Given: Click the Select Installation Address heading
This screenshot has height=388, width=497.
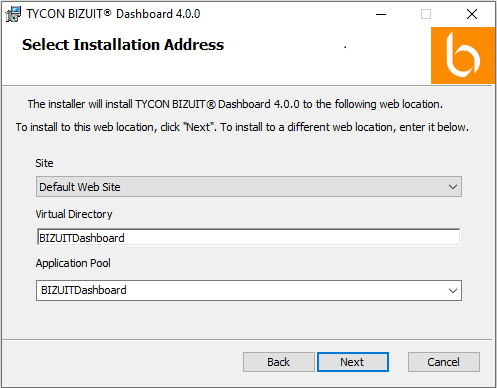Looking at the screenshot, I should 123,45.
